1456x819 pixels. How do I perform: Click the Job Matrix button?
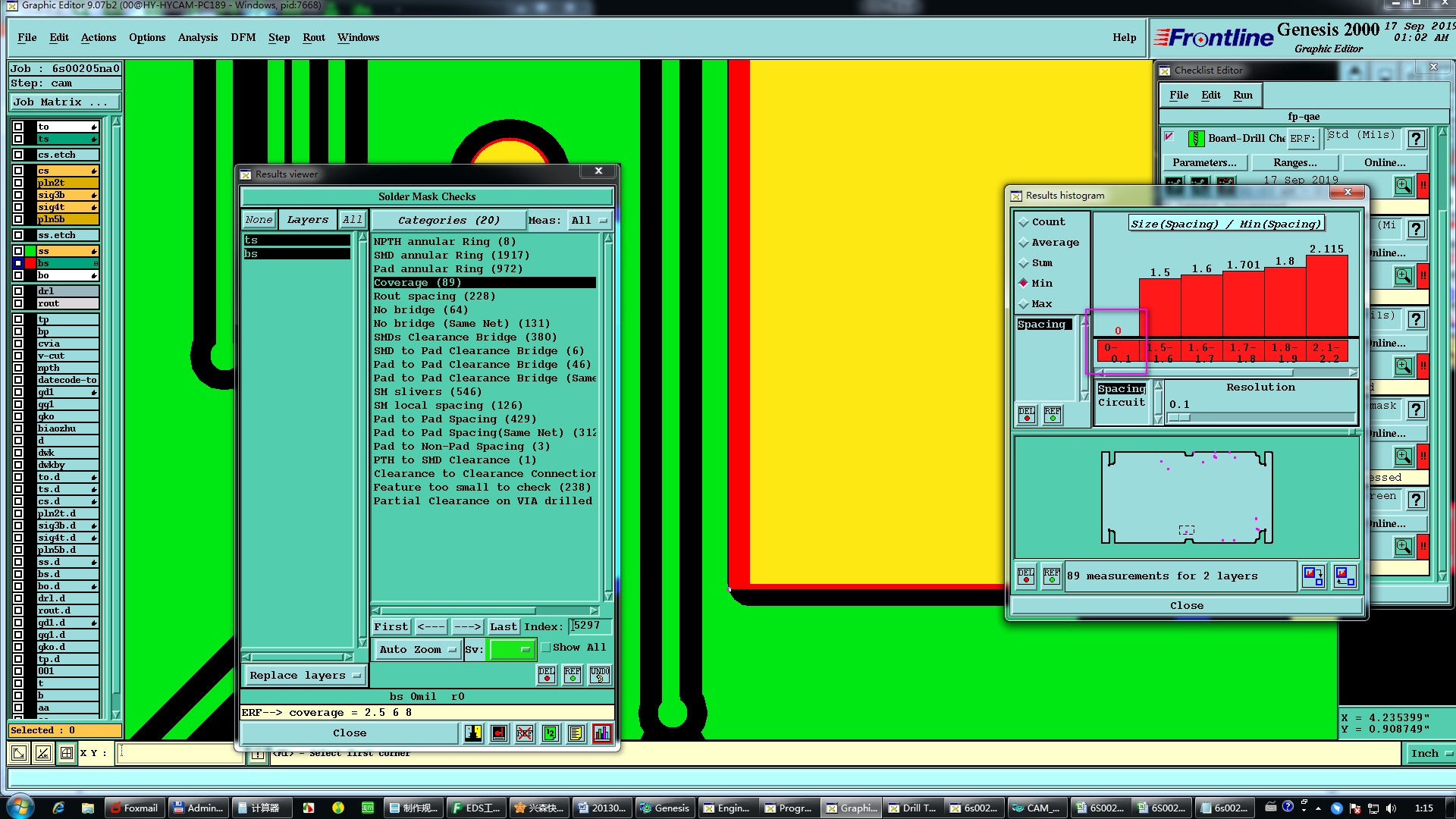pyautogui.click(x=64, y=102)
